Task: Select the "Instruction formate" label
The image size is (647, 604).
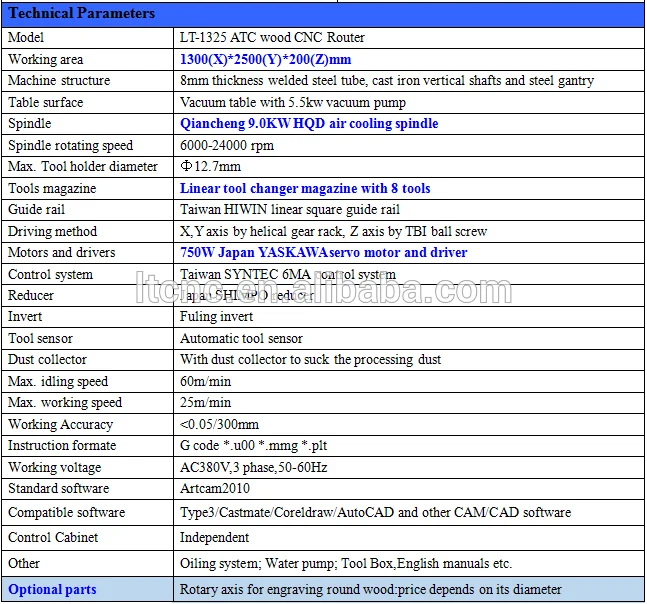Action: point(62,446)
